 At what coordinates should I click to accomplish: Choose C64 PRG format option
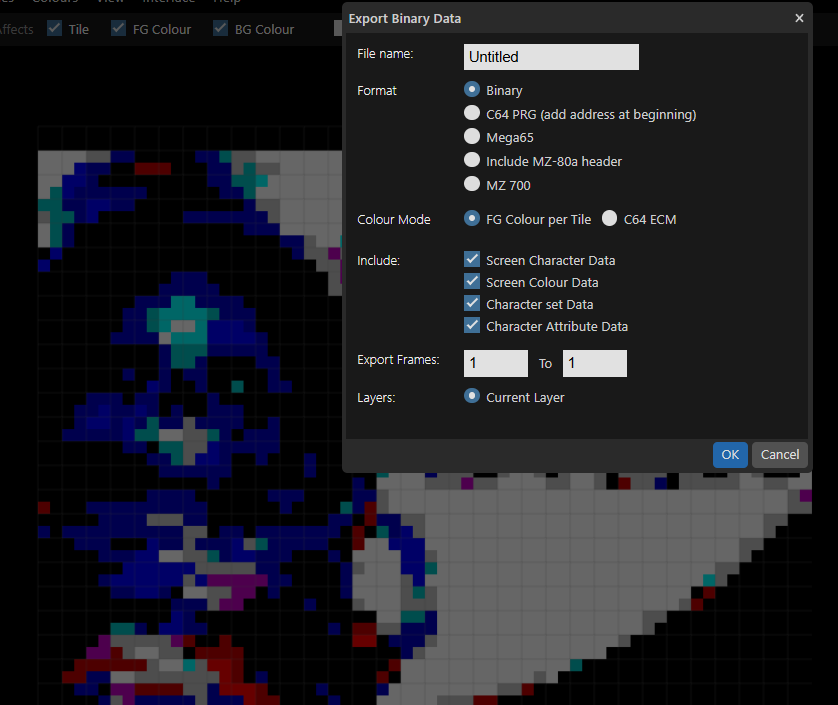(x=472, y=113)
